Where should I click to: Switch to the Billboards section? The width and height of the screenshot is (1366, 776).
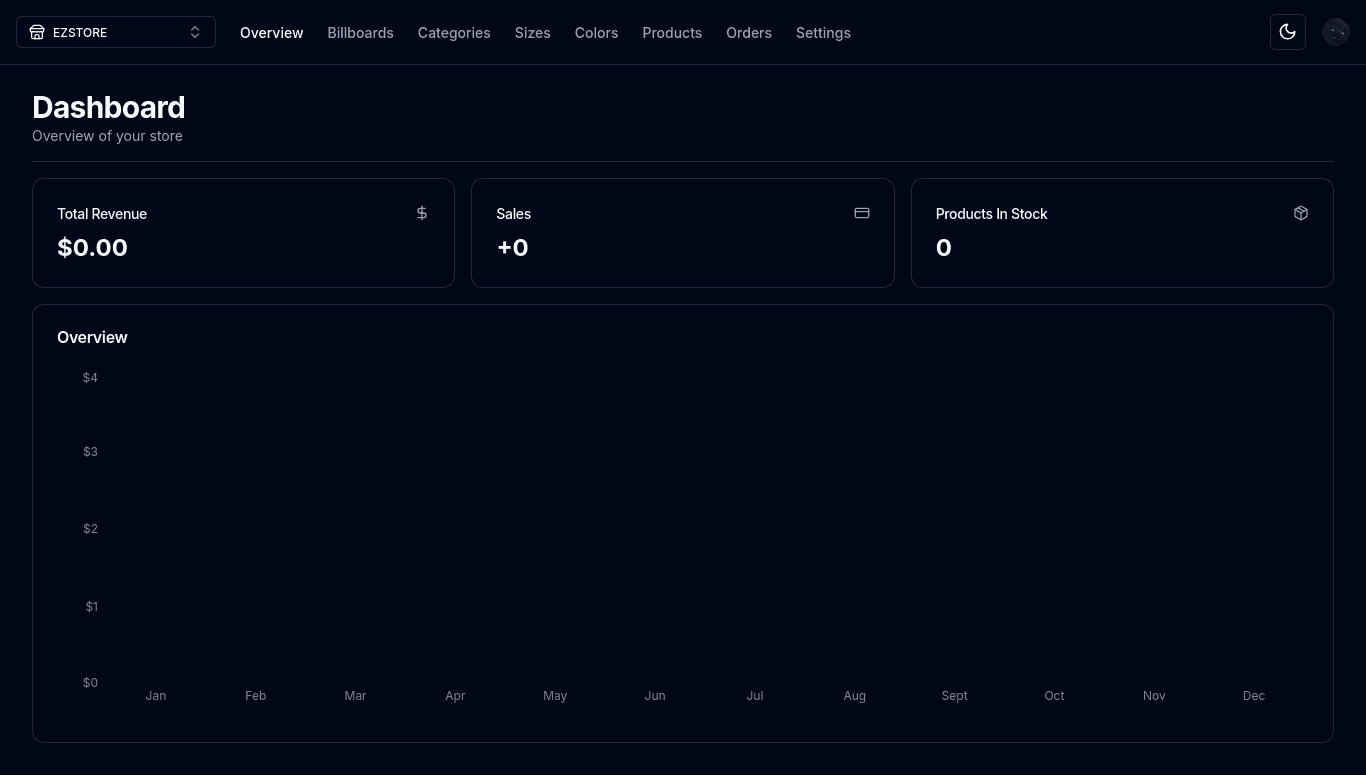pos(360,33)
